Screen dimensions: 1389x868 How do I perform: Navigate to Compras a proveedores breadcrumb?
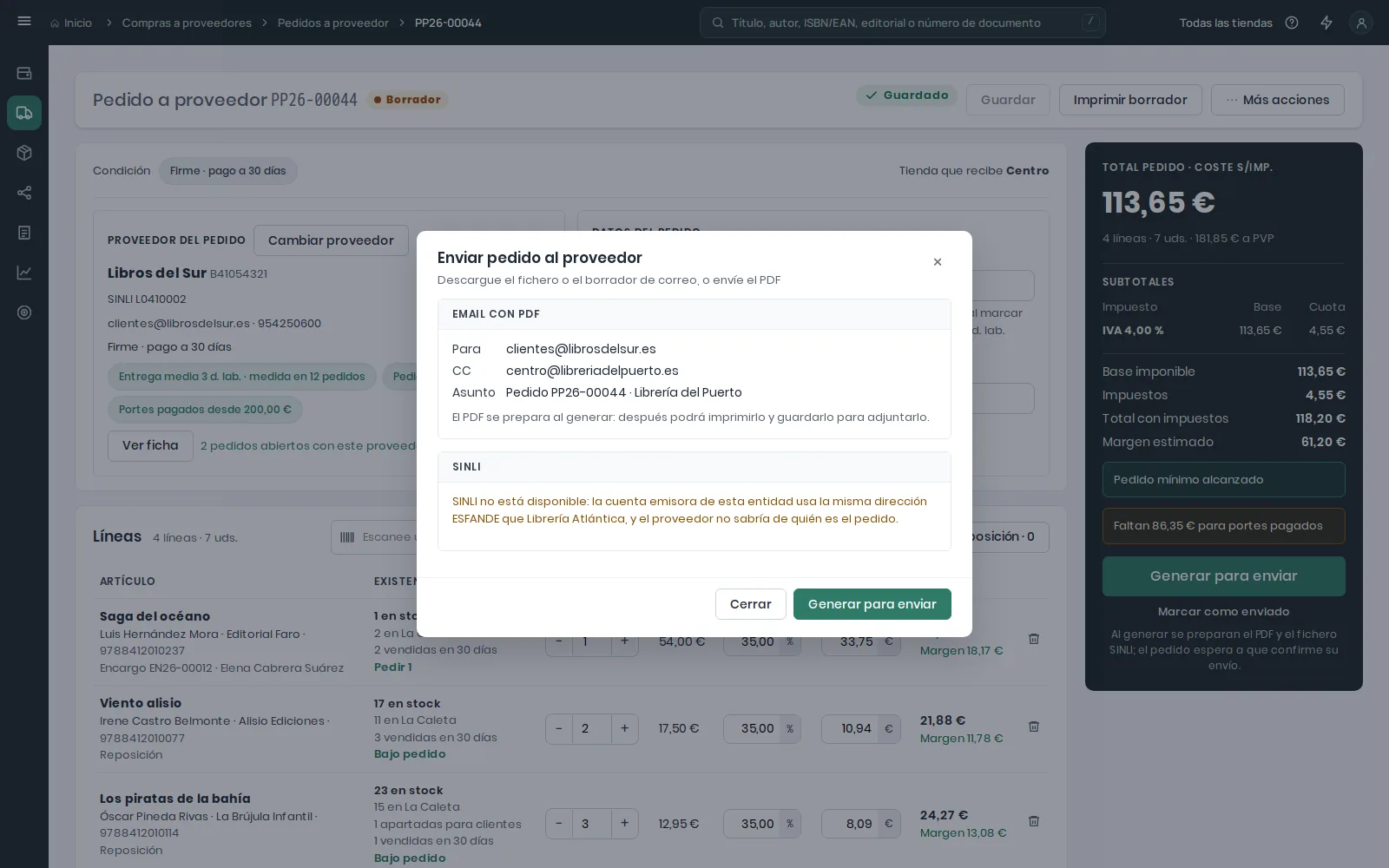point(187,23)
